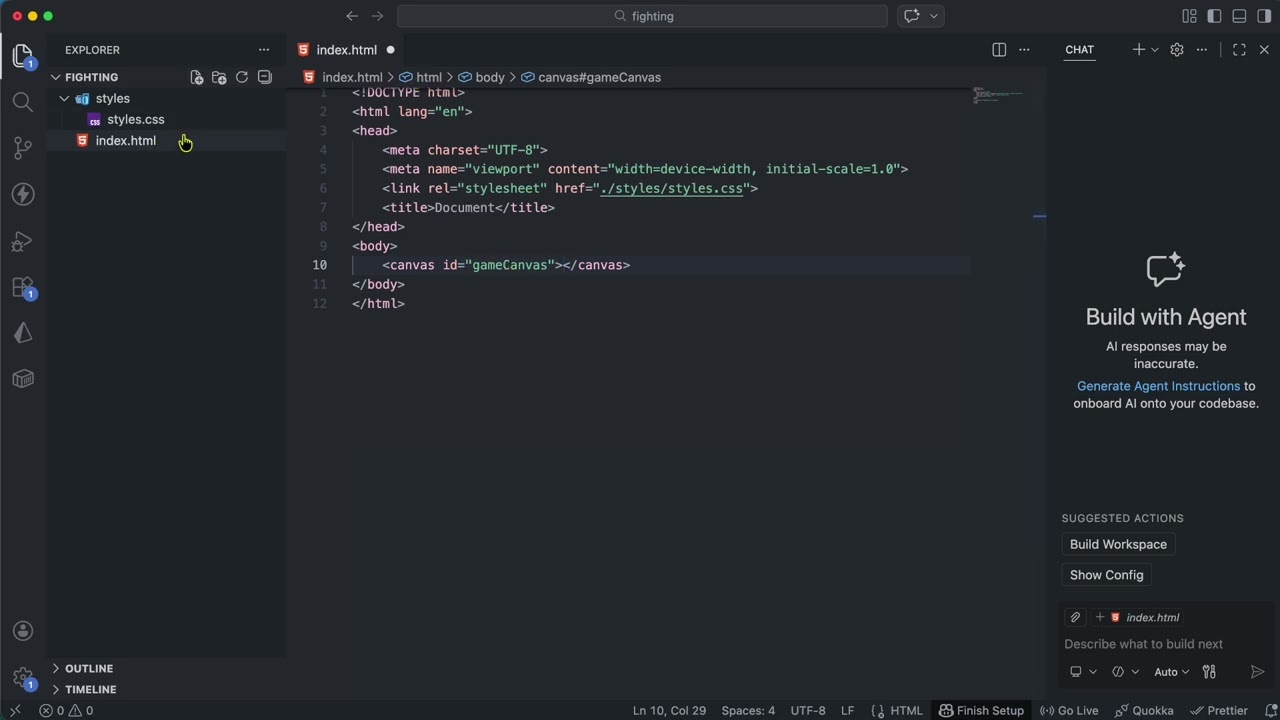Click Quokka in the status bar

1143,711
